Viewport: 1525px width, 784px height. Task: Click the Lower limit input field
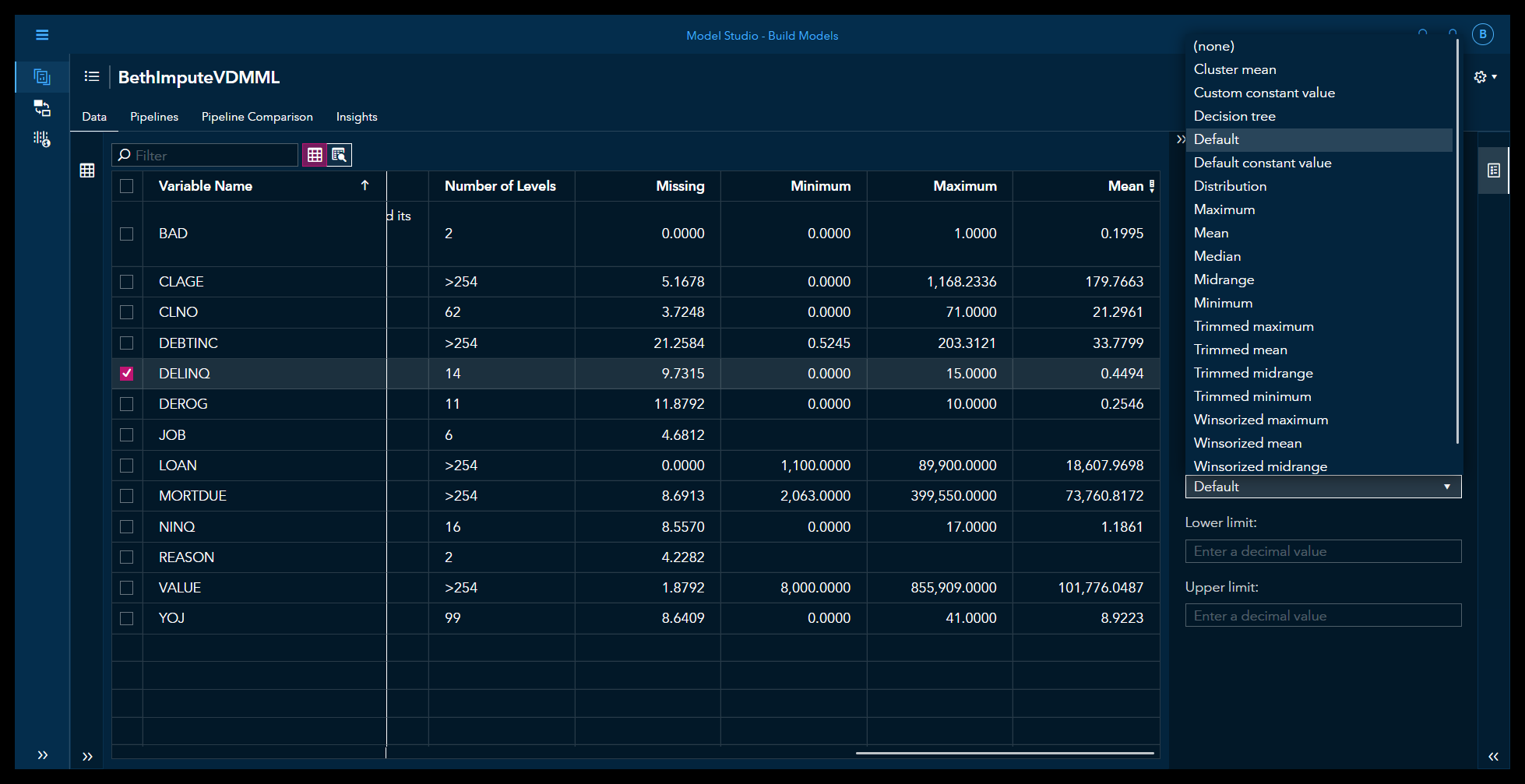1322,550
